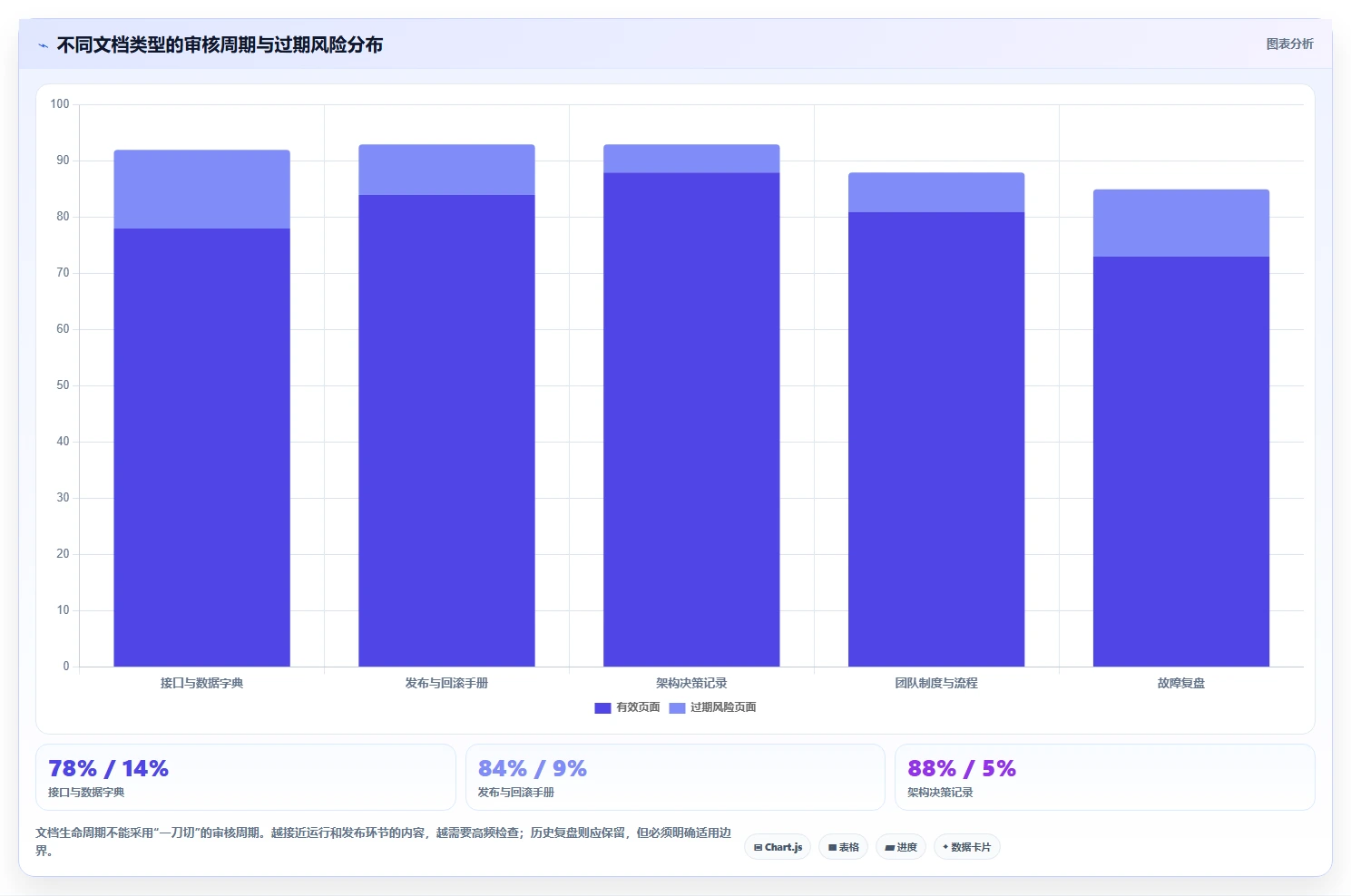Click the y-axis value 70

[x=63, y=273]
